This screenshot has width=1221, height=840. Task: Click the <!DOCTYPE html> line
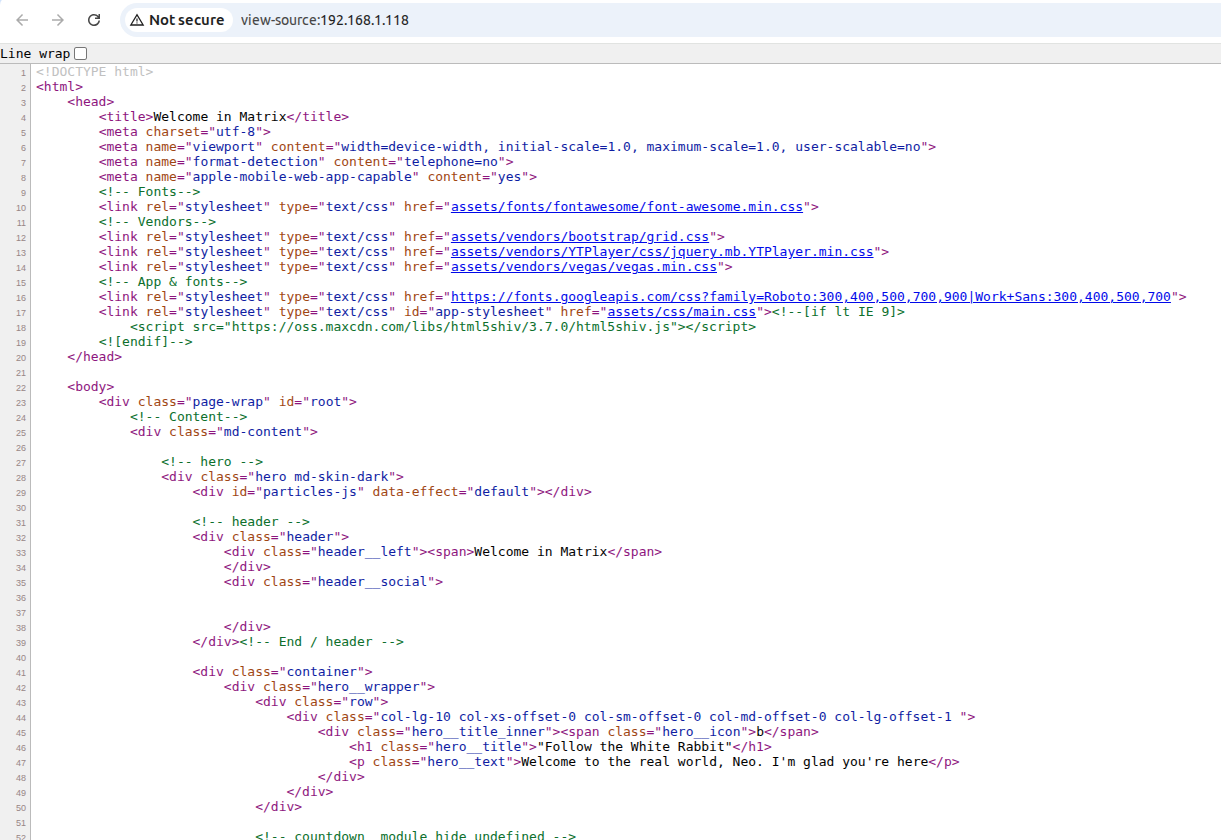pyautogui.click(x=94, y=72)
